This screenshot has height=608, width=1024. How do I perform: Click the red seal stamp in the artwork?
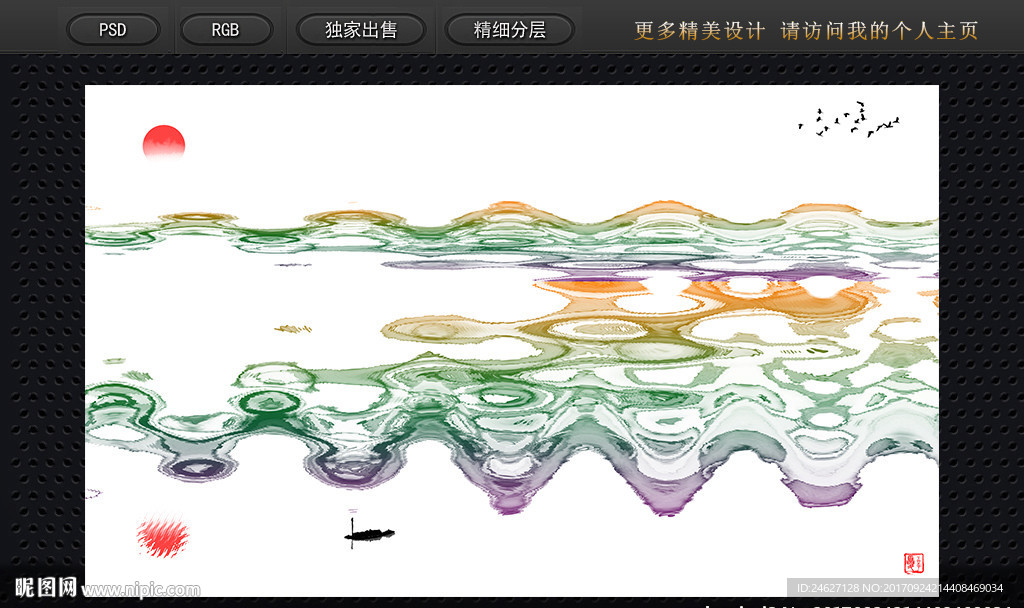point(914,563)
